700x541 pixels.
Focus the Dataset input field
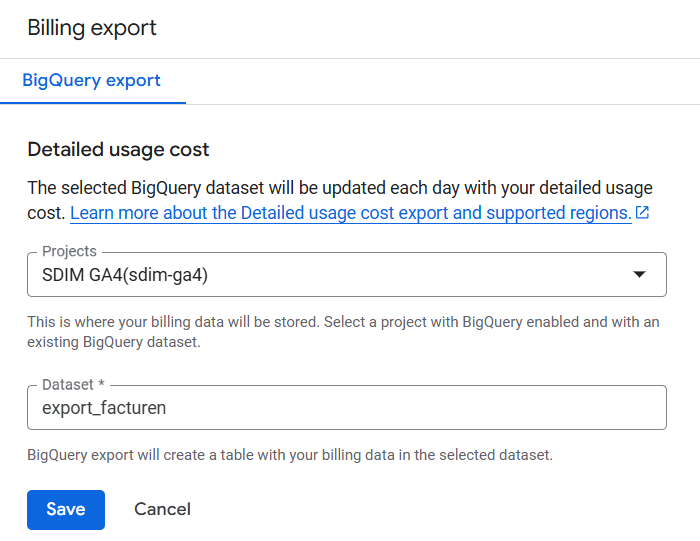pos(347,408)
